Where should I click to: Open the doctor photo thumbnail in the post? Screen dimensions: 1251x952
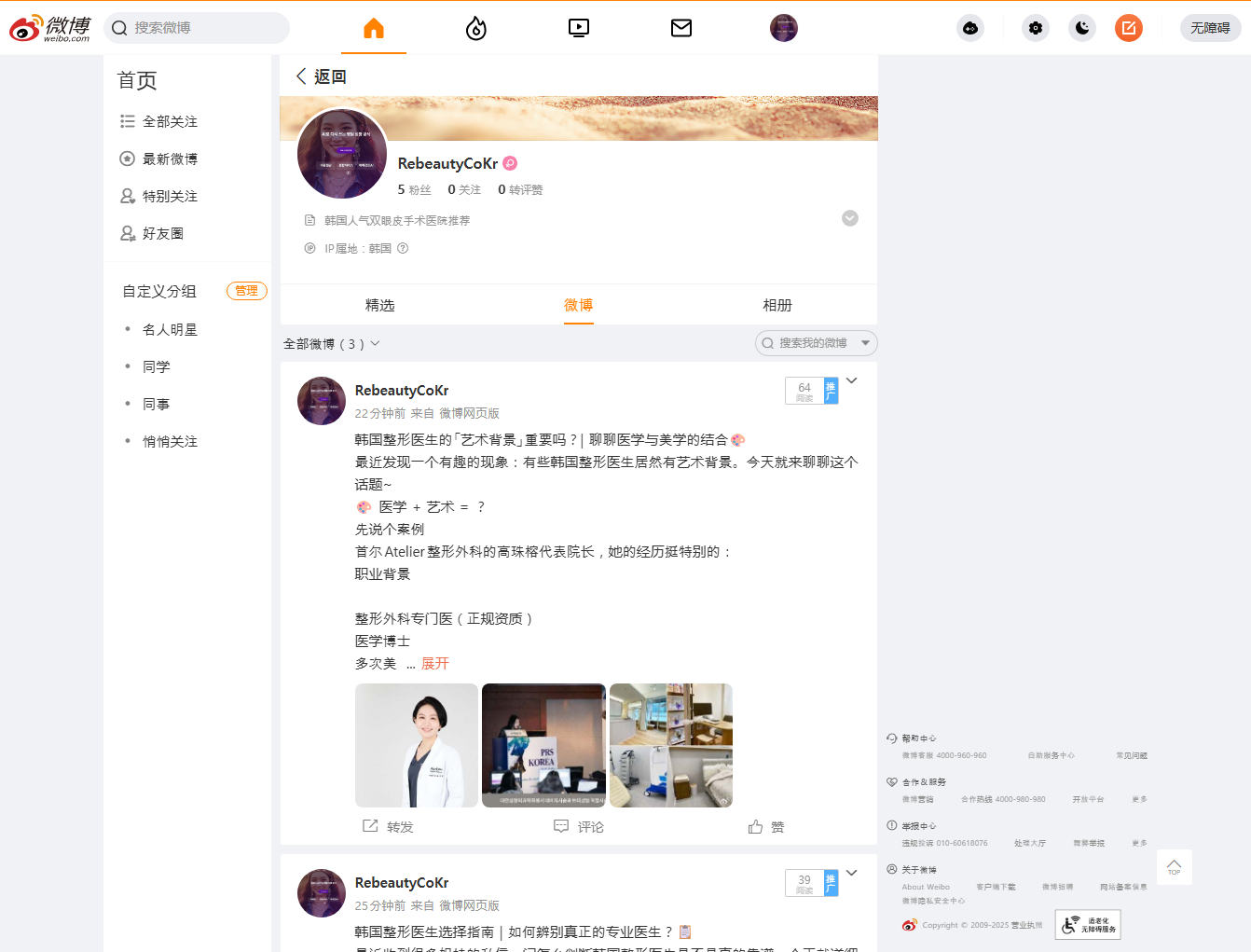(416, 745)
